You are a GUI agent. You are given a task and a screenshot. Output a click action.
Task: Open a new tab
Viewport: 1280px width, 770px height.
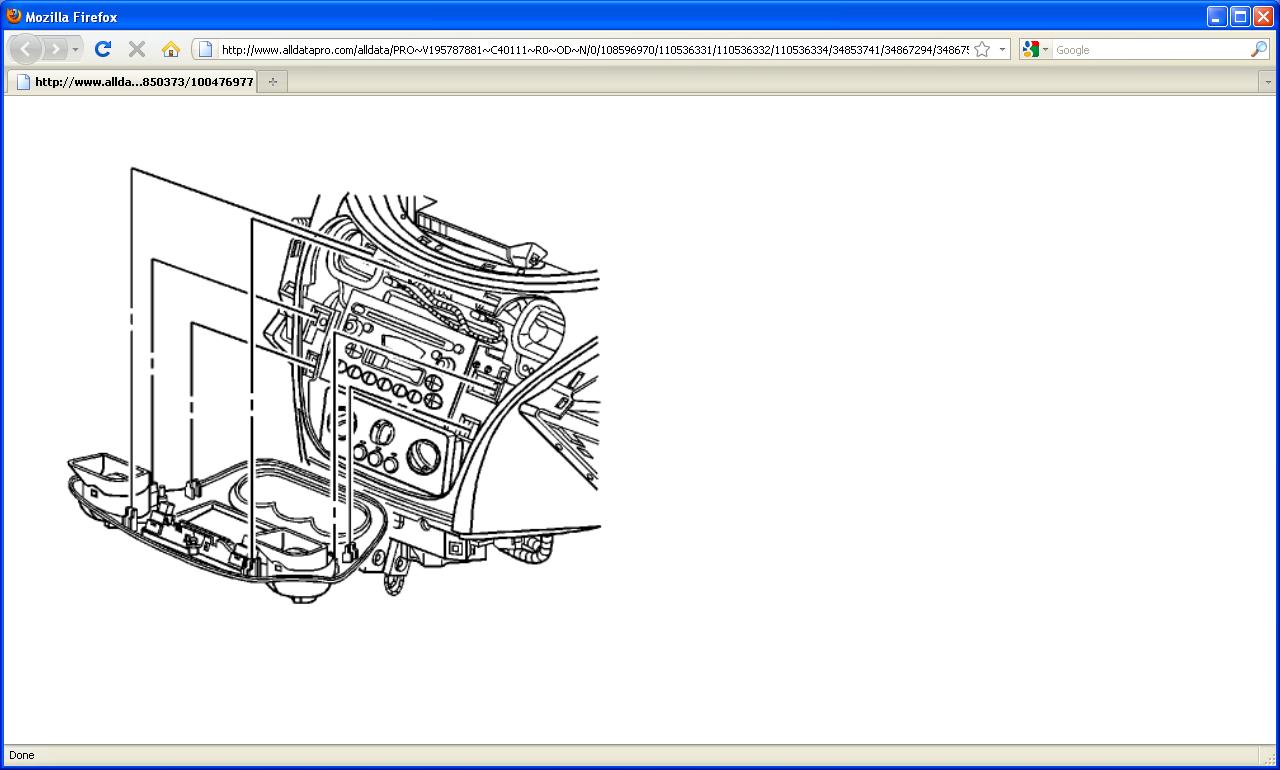pos(273,82)
